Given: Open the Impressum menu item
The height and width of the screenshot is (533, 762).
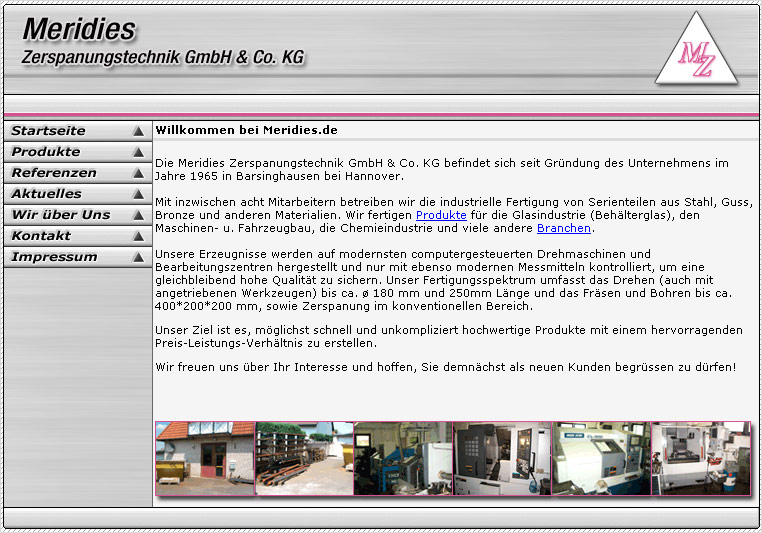Looking at the screenshot, I should pos(78,257).
